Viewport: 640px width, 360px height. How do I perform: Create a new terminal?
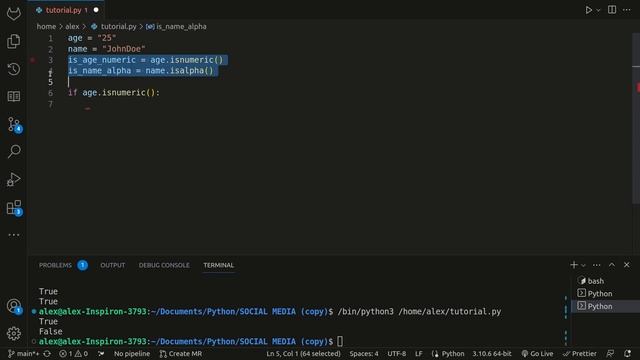[573, 265]
